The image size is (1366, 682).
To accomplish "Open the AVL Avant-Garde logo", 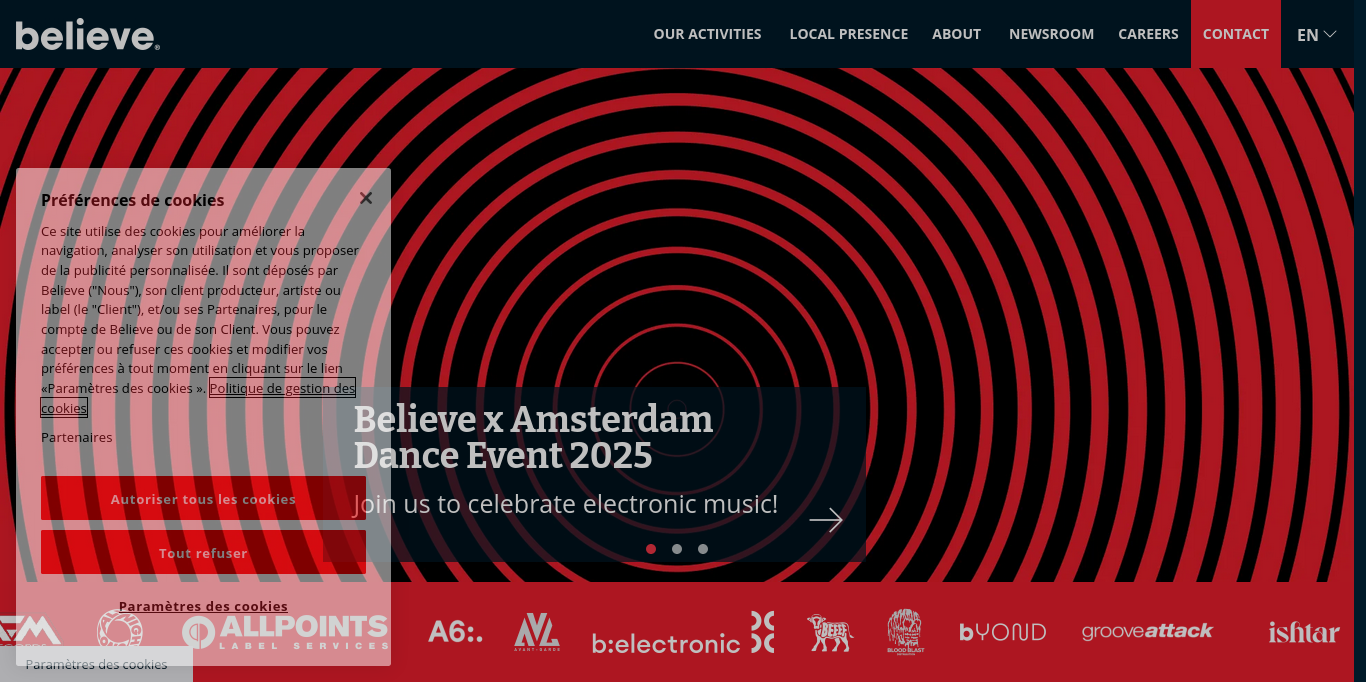I will pos(537,631).
